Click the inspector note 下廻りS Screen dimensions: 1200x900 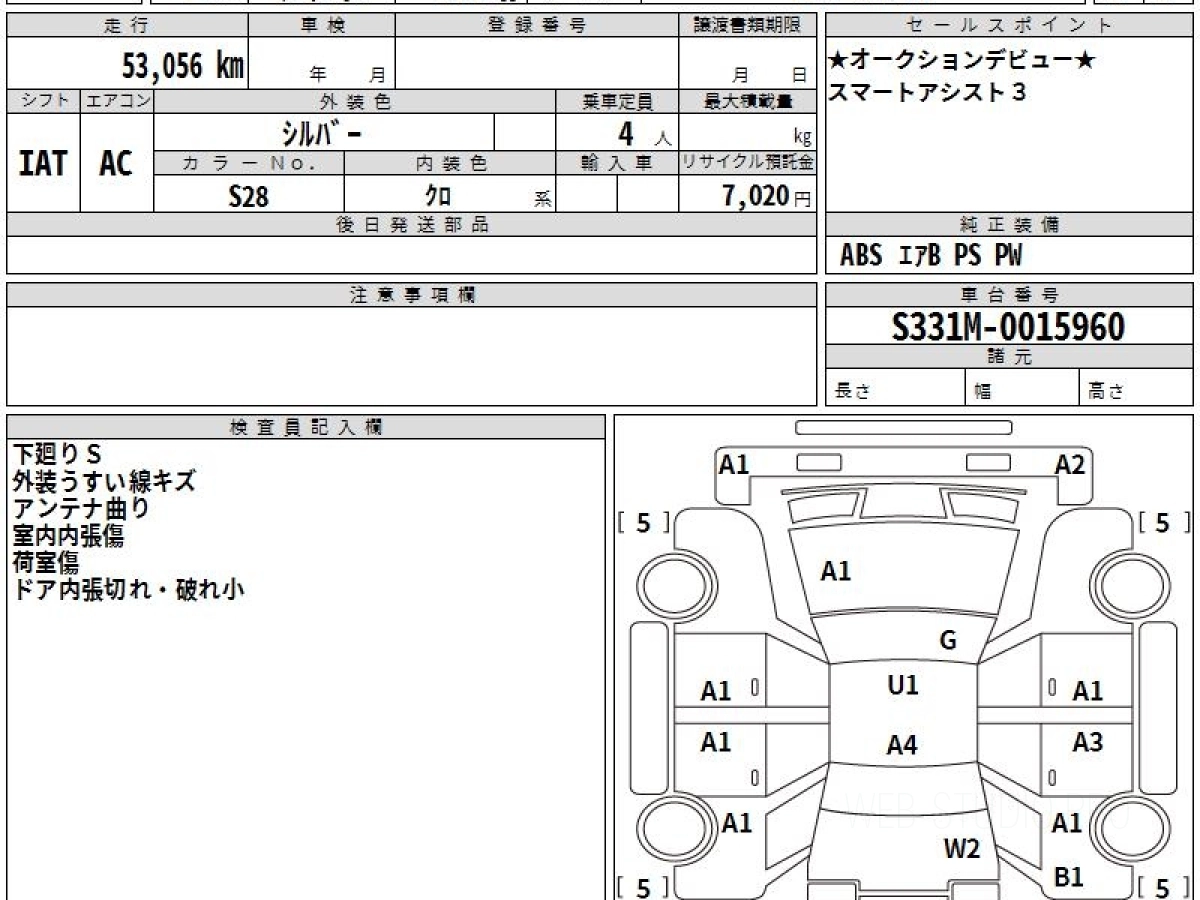tap(57, 454)
